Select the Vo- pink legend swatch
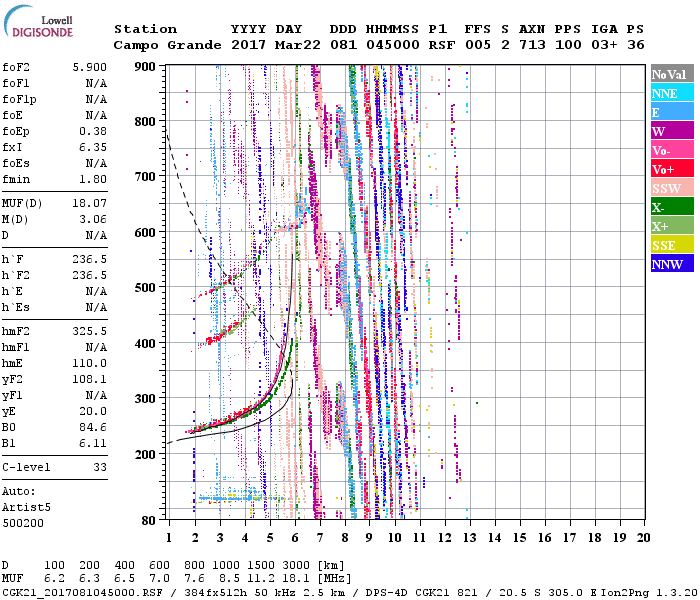 (672, 150)
